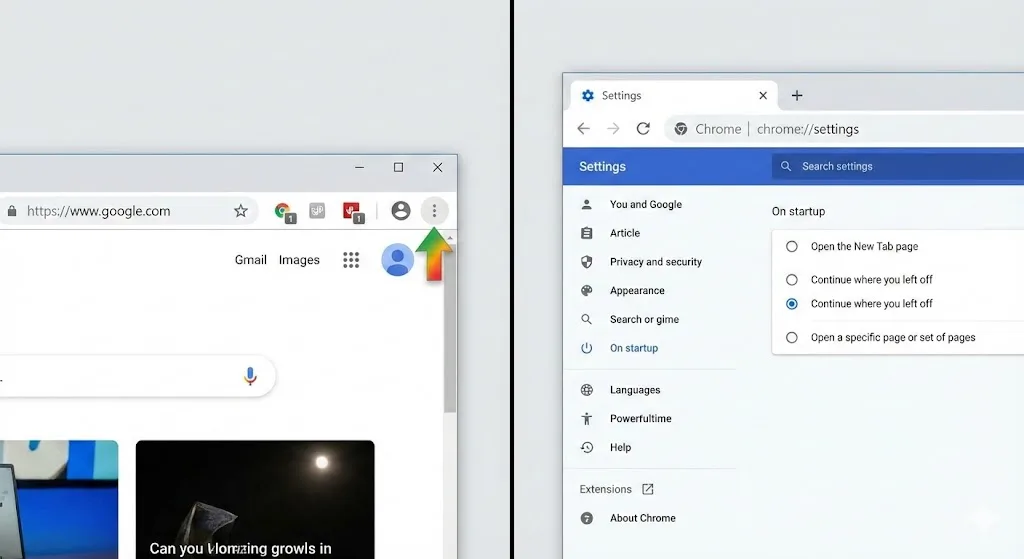This screenshot has width=1024, height=559.
Task: Click the red extension icon in the toolbar
Action: coord(352,212)
